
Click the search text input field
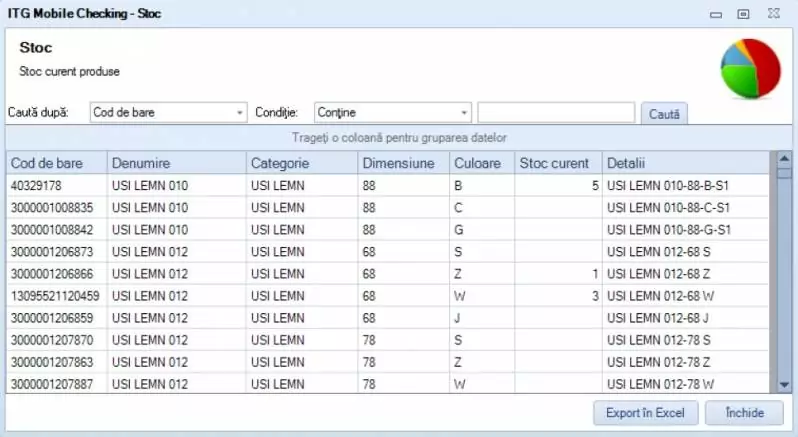pos(556,112)
